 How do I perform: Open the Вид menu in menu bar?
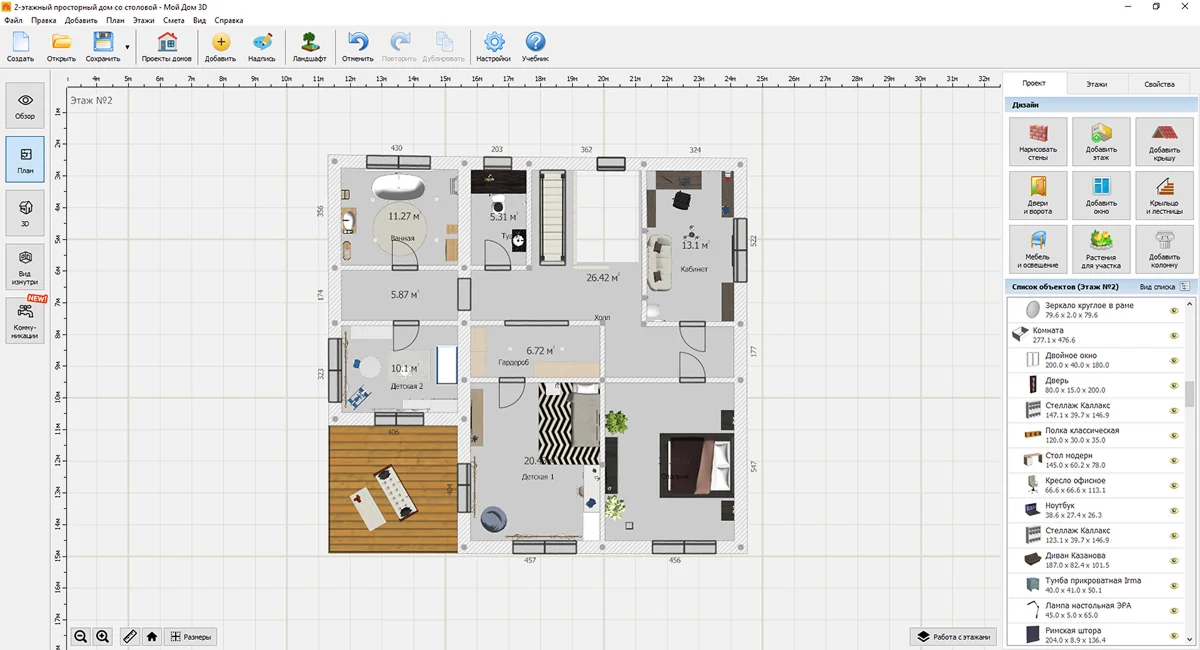[199, 20]
